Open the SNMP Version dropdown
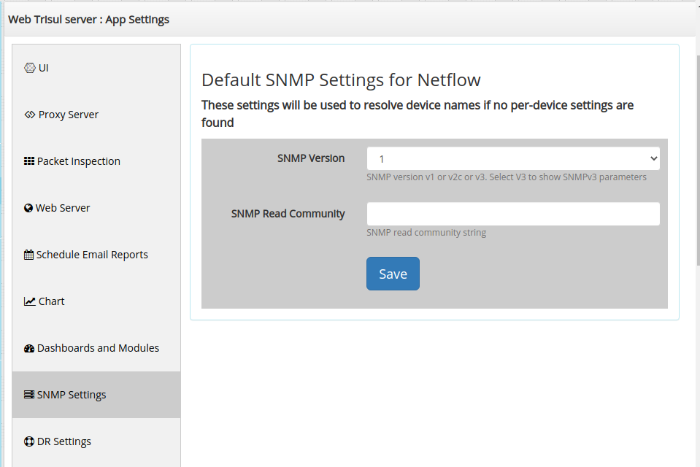This screenshot has width=700, height=467. [x=513, y=158]
